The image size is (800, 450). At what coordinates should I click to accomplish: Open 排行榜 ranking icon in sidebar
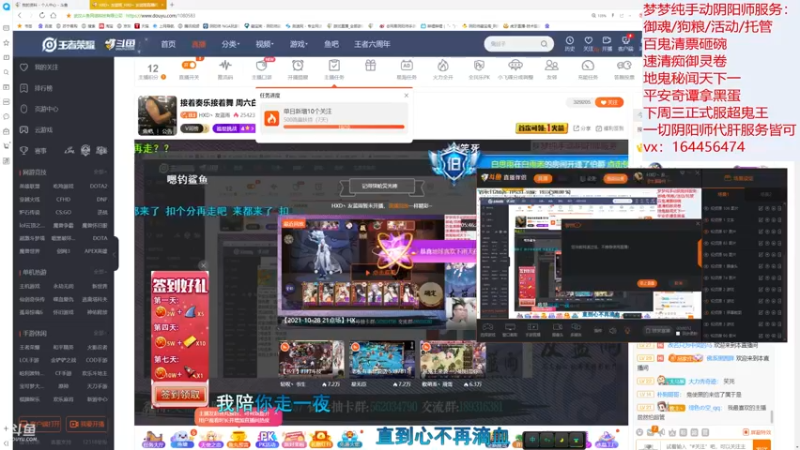pos(24,88)
